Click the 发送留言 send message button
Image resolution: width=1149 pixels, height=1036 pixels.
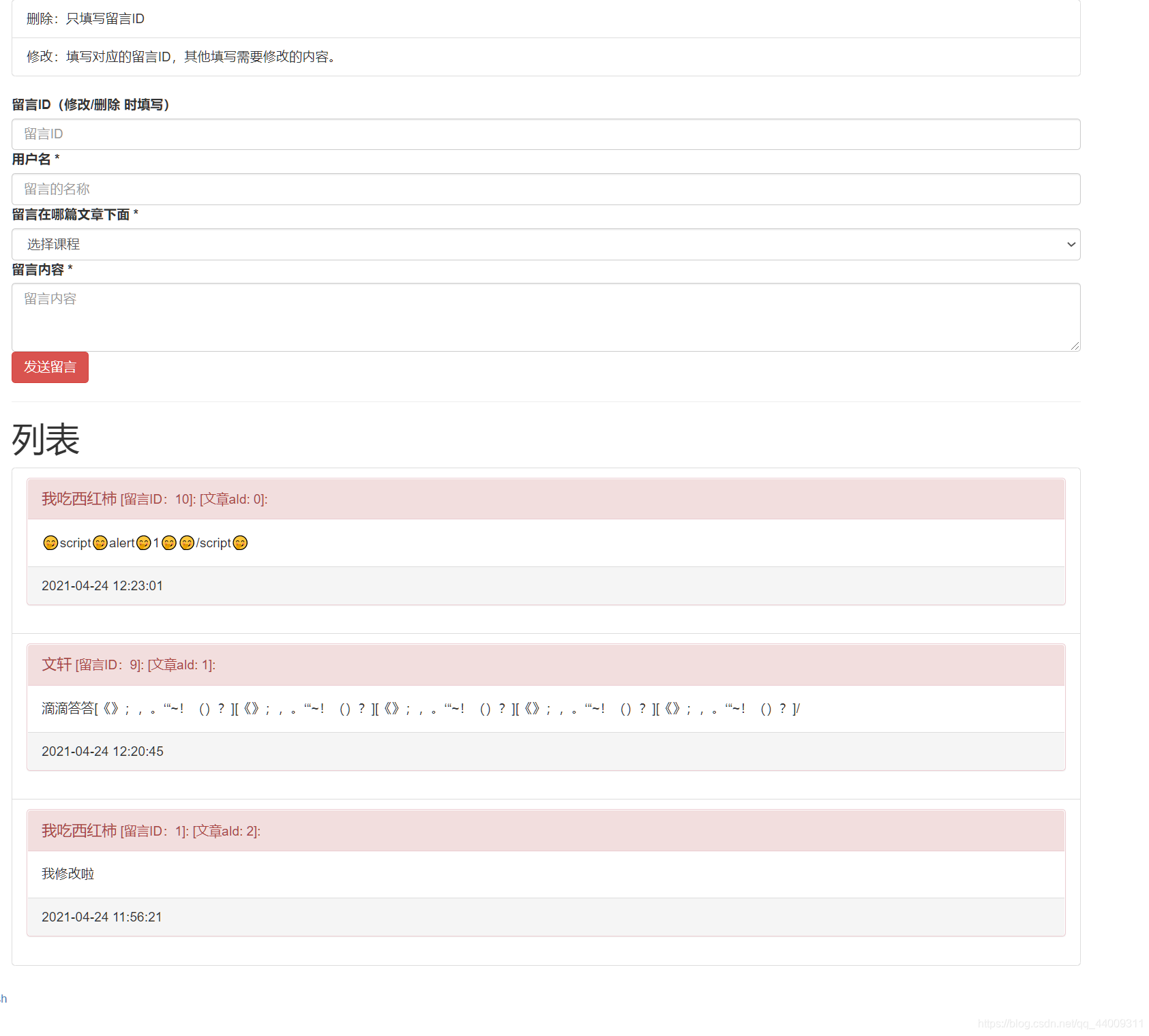pyautogui.click(x=50, y=367)
